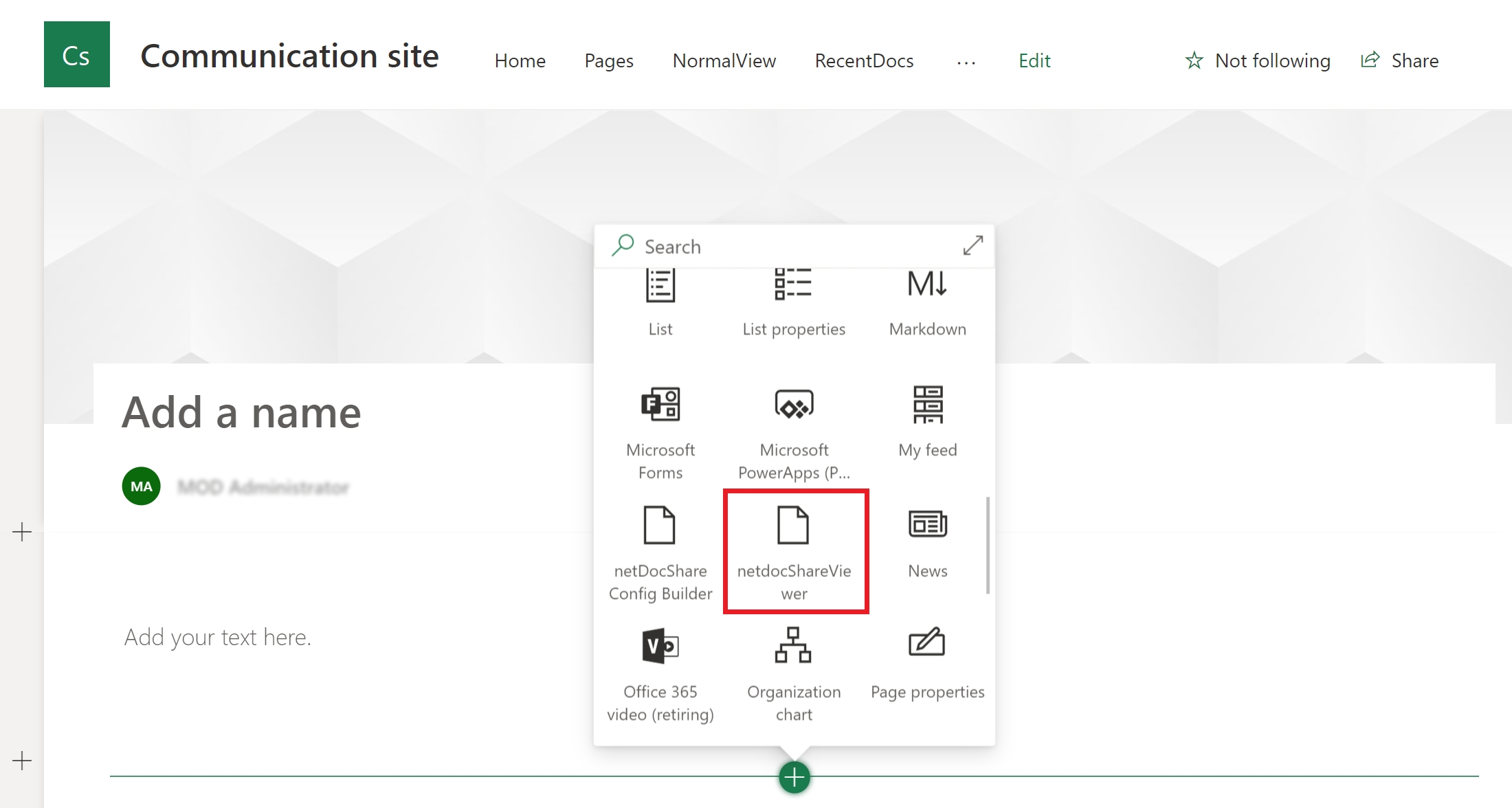Select the Page properties web part
1512x808 pixels.
pos(927,664)
